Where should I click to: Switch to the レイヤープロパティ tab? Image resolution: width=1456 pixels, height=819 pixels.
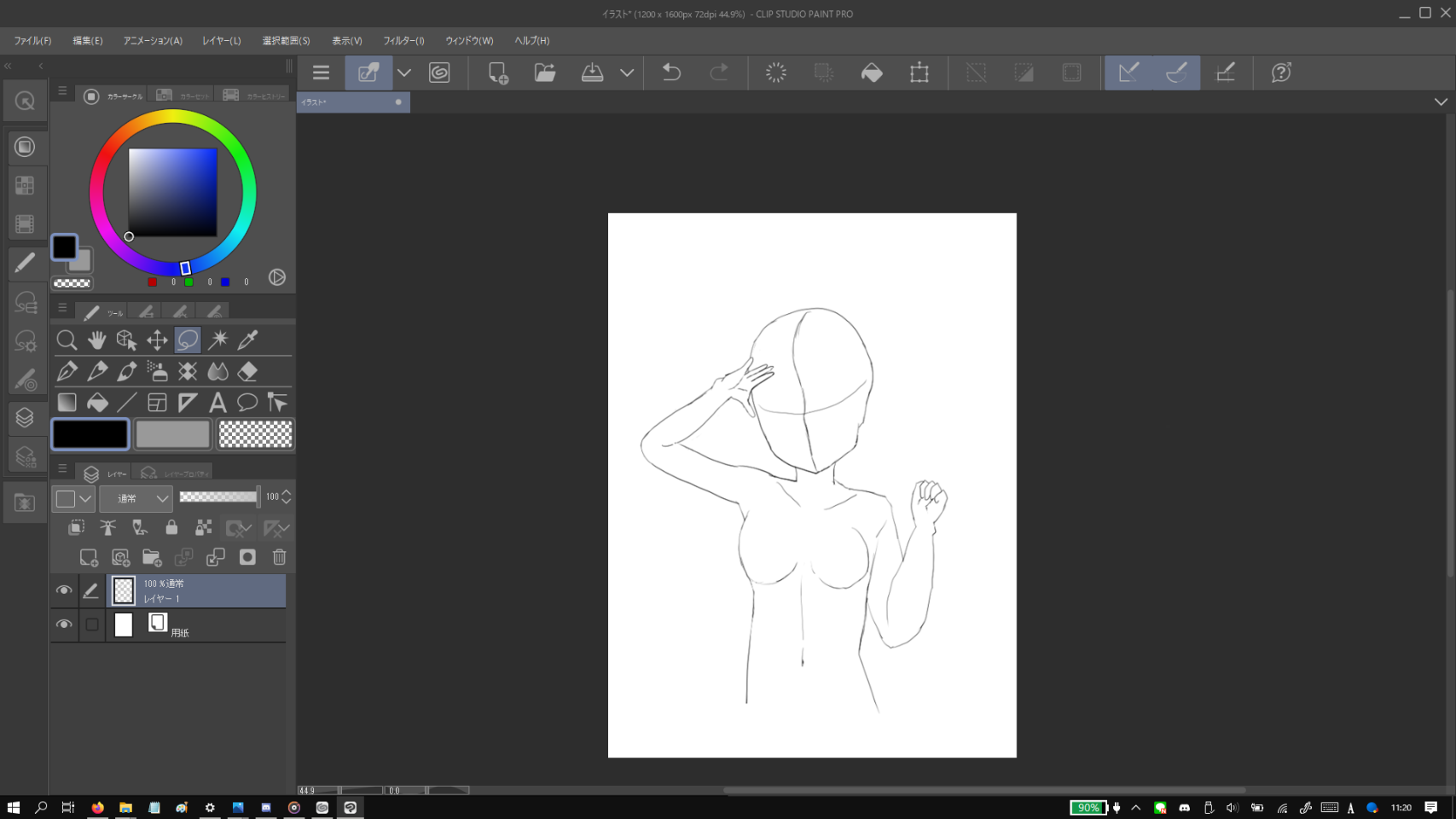[x=177, y=473]
